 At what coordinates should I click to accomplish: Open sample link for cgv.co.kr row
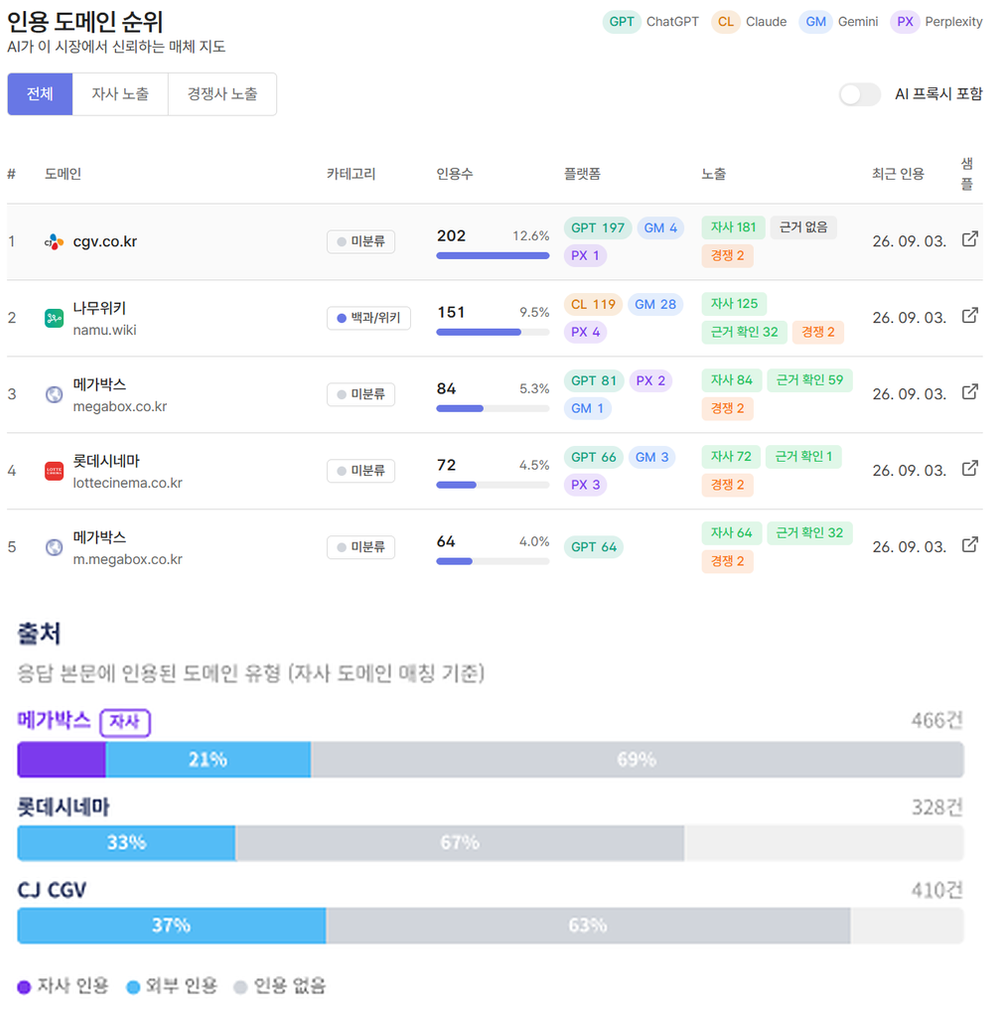point(969,239)
